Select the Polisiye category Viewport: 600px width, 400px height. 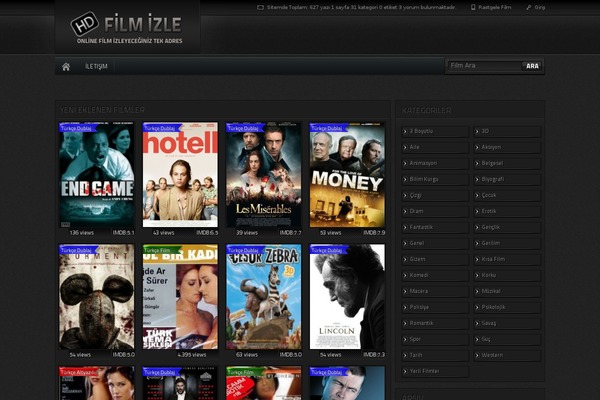point(435,308)
